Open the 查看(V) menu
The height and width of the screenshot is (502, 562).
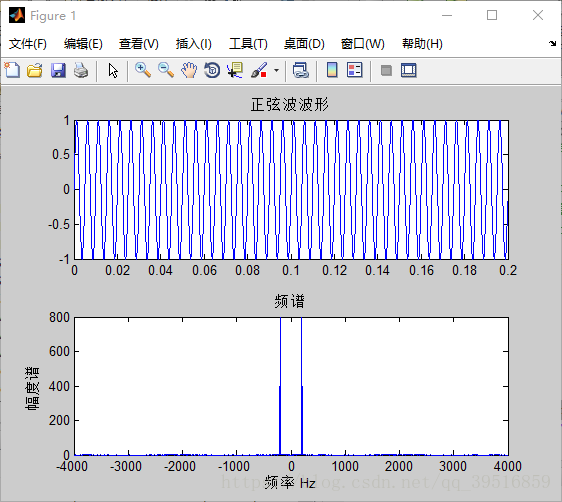[139, 44]
